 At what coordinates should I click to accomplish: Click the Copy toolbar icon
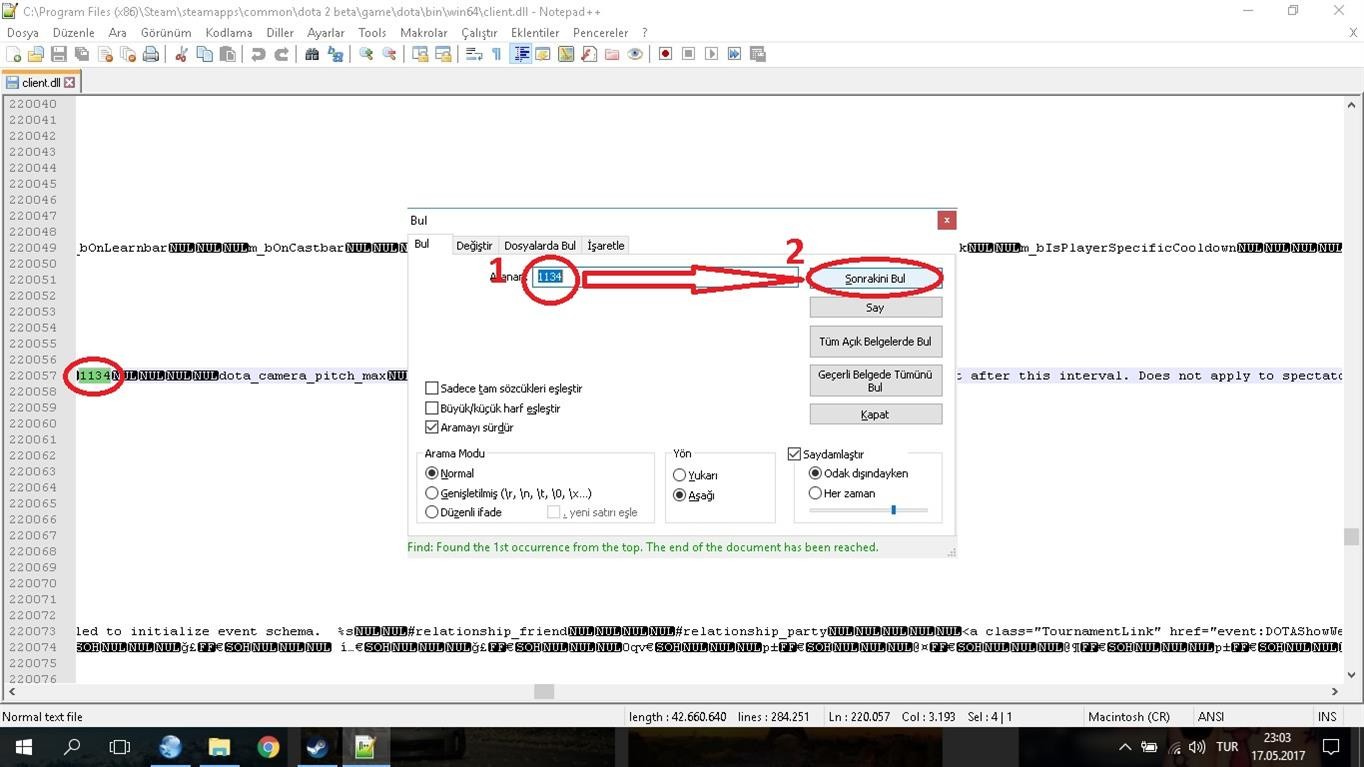click(x=205, y=54)
